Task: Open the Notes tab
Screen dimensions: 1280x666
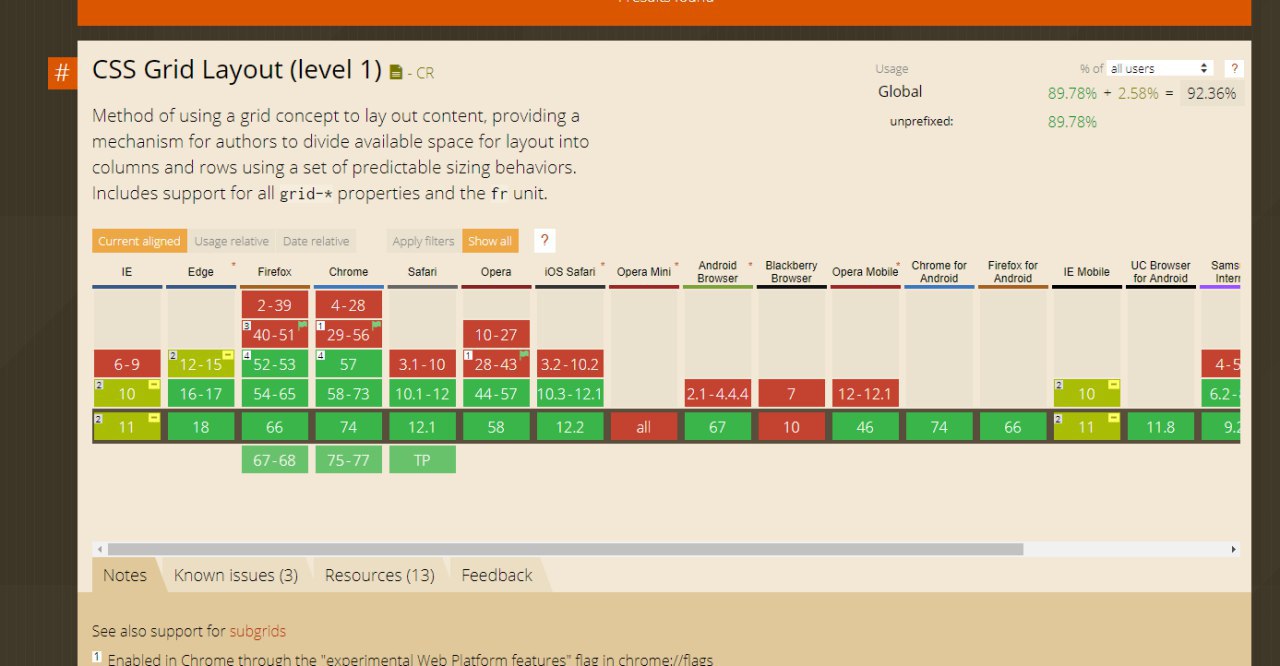Action: [125, 575]
